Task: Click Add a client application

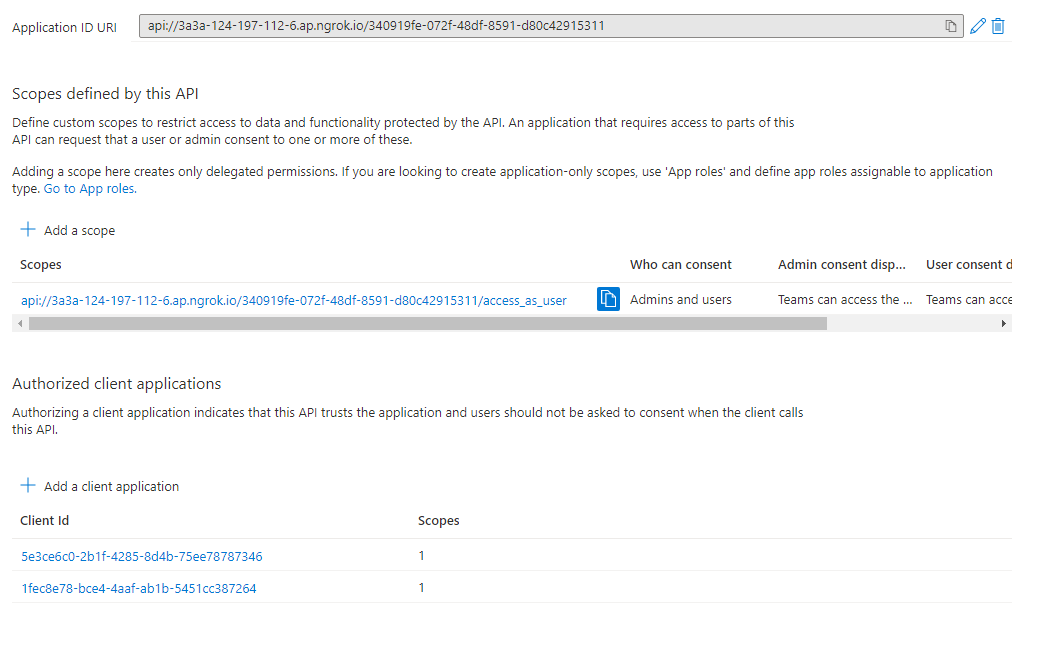Action: pos(111,486)
